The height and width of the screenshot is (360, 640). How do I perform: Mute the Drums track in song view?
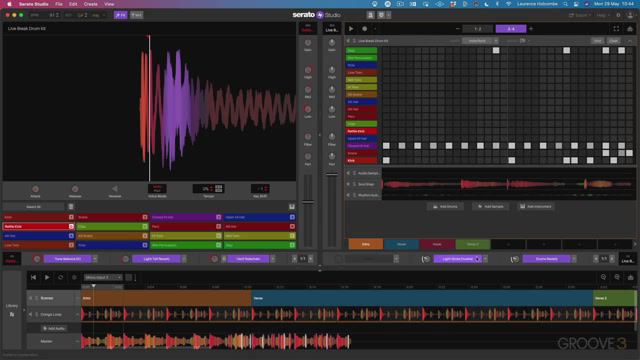coord(31,298)
